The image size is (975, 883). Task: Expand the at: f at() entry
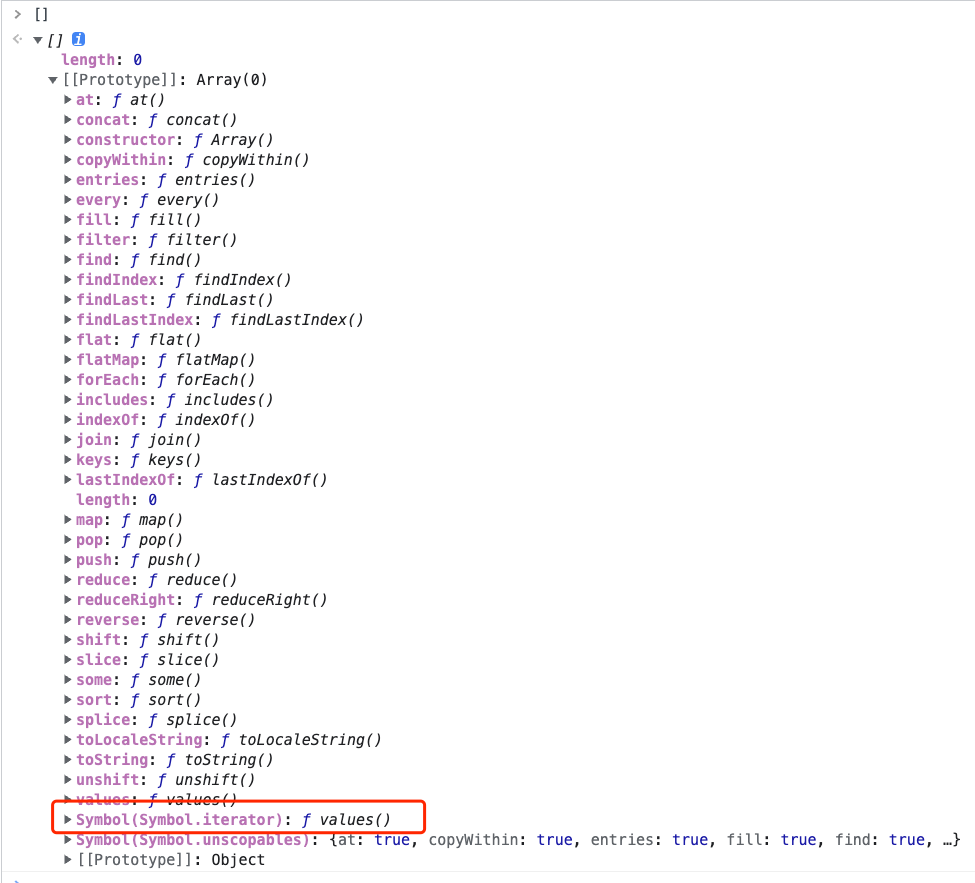pos(68,99)
